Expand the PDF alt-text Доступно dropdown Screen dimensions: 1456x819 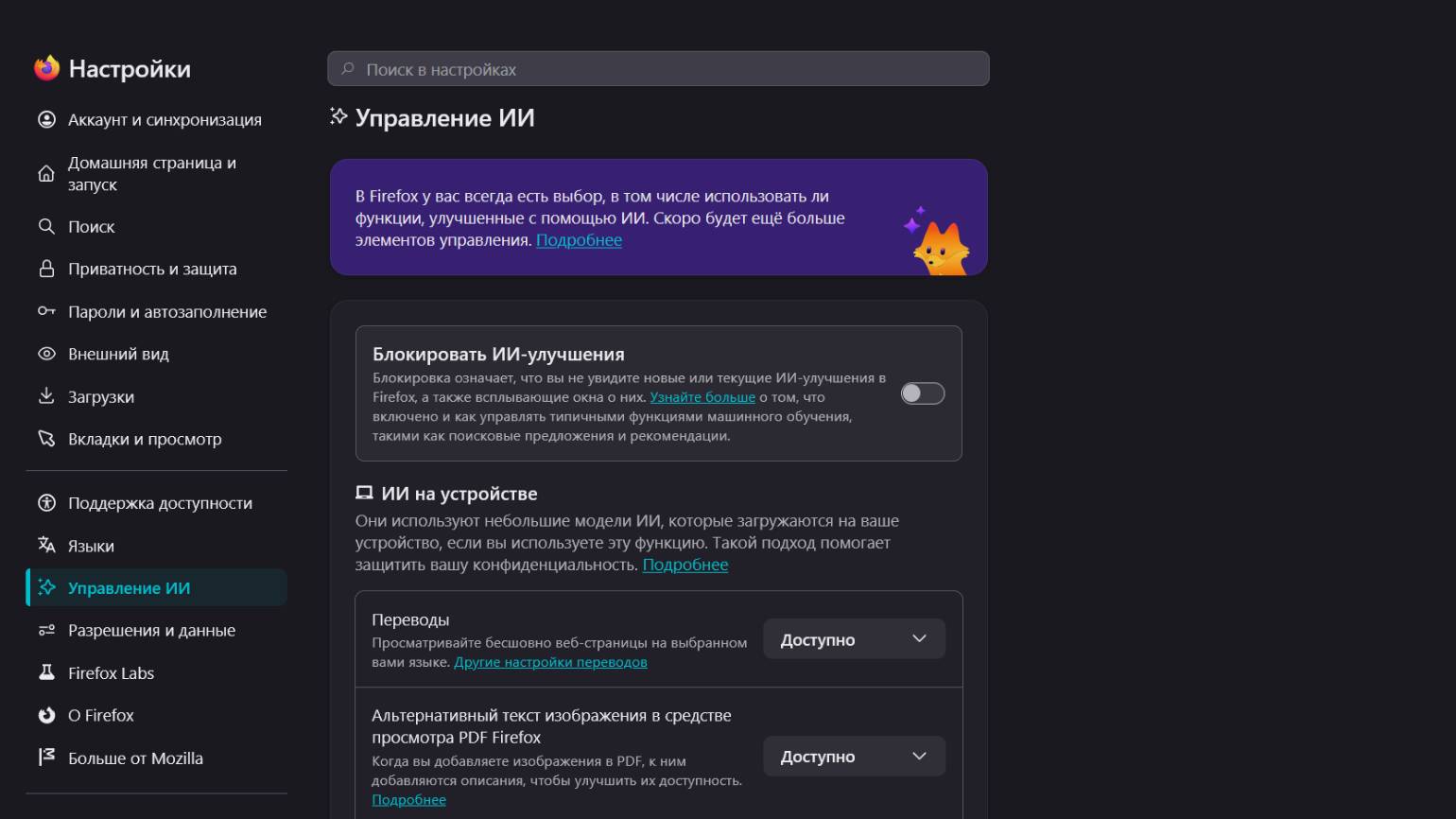[x=854, y=757]
